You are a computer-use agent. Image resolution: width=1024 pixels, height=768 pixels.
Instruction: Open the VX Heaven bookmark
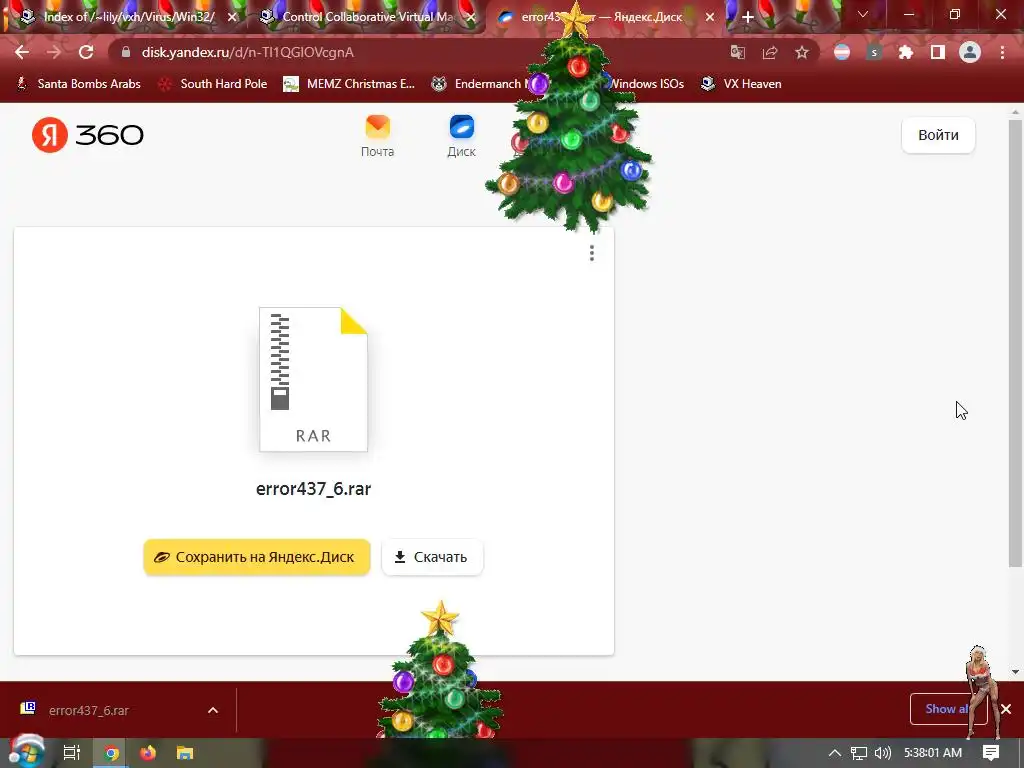(741, 84)
